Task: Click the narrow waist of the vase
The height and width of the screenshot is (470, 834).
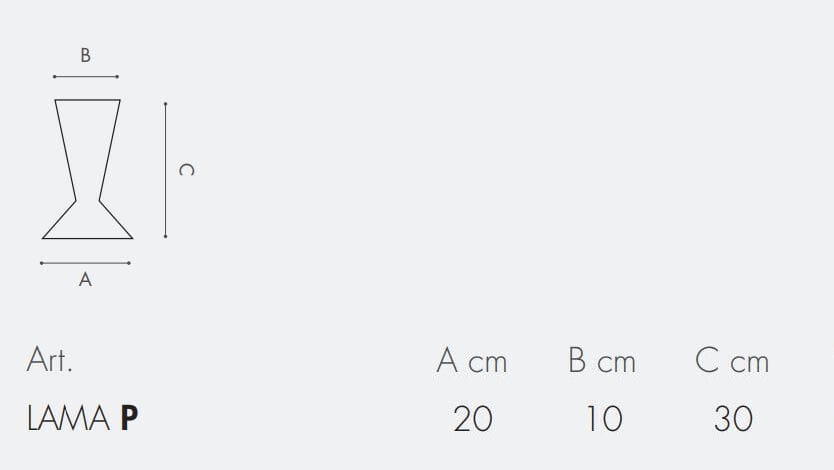Action: (x=87, y=195)
